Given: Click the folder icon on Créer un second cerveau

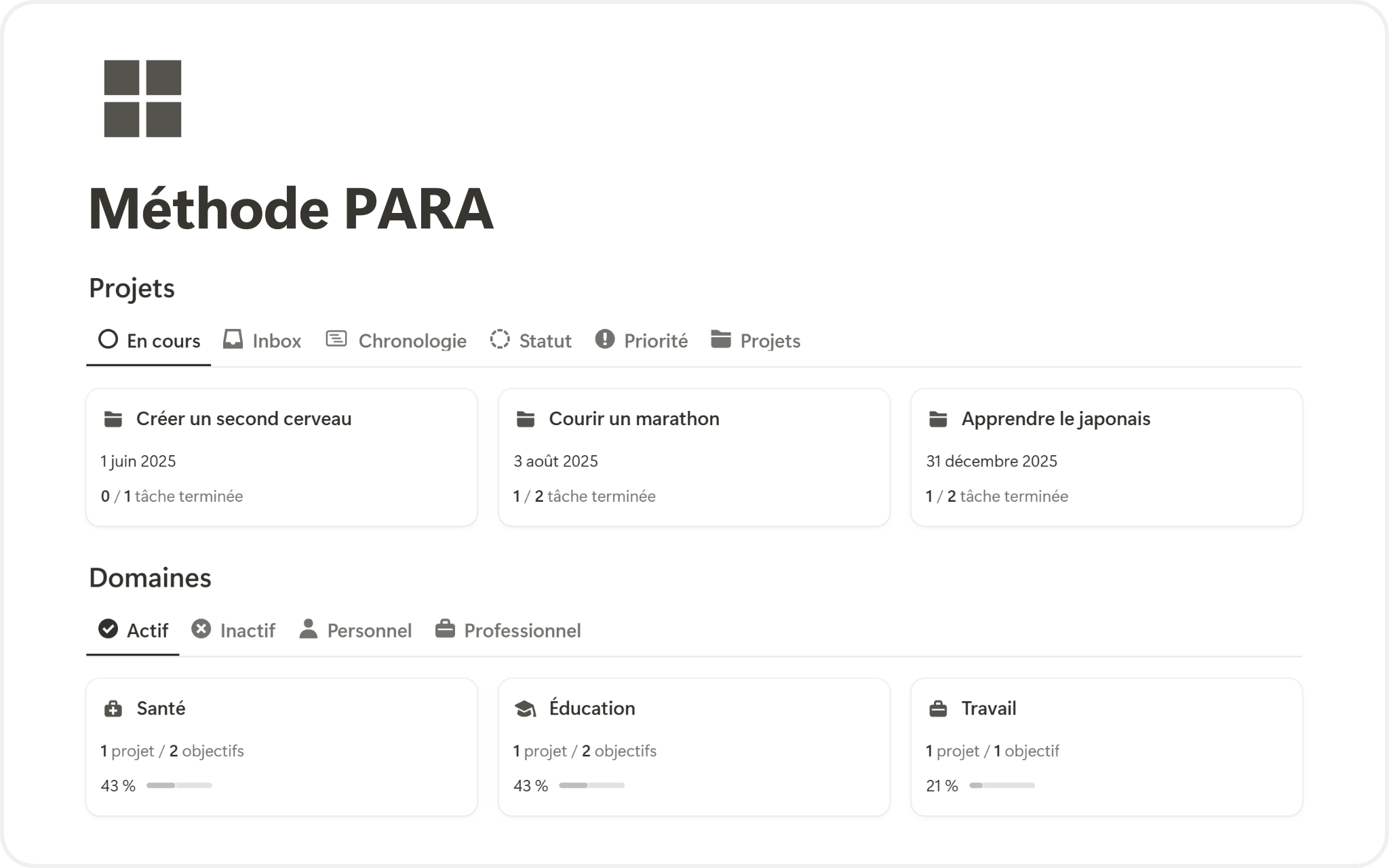Looking at the screenshot, I should tap(113, 419).
